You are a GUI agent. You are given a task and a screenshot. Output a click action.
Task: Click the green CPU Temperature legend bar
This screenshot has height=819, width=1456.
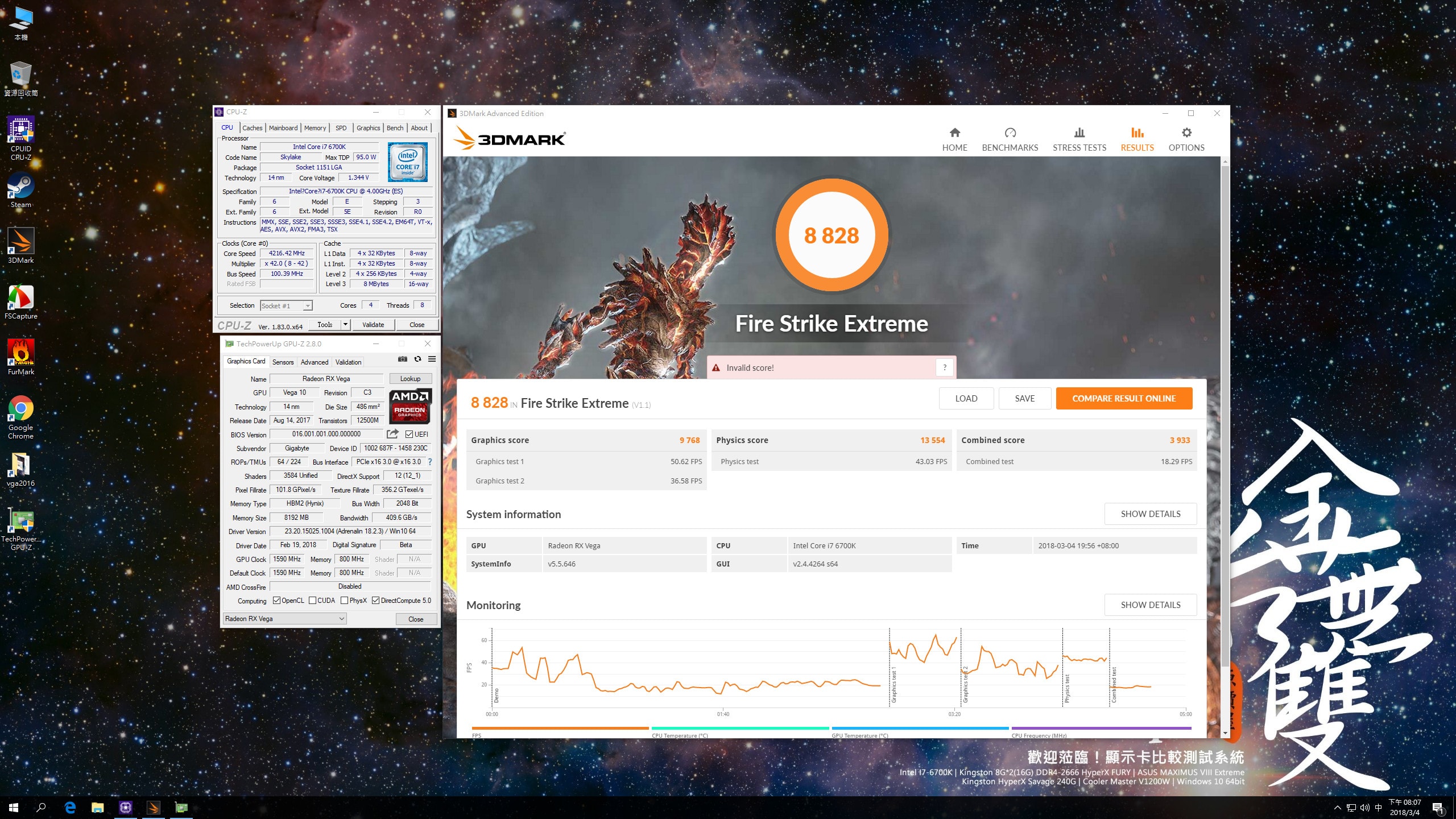(x=740, y=728)
